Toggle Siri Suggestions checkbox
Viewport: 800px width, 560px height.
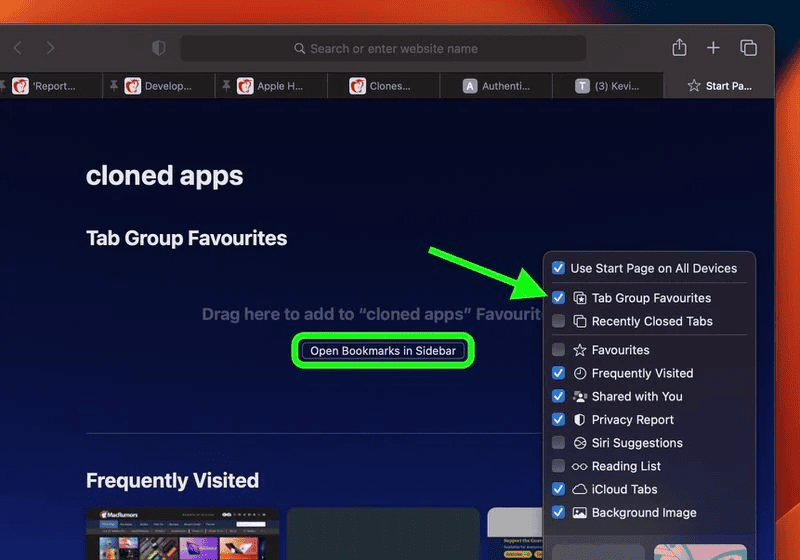559,443
